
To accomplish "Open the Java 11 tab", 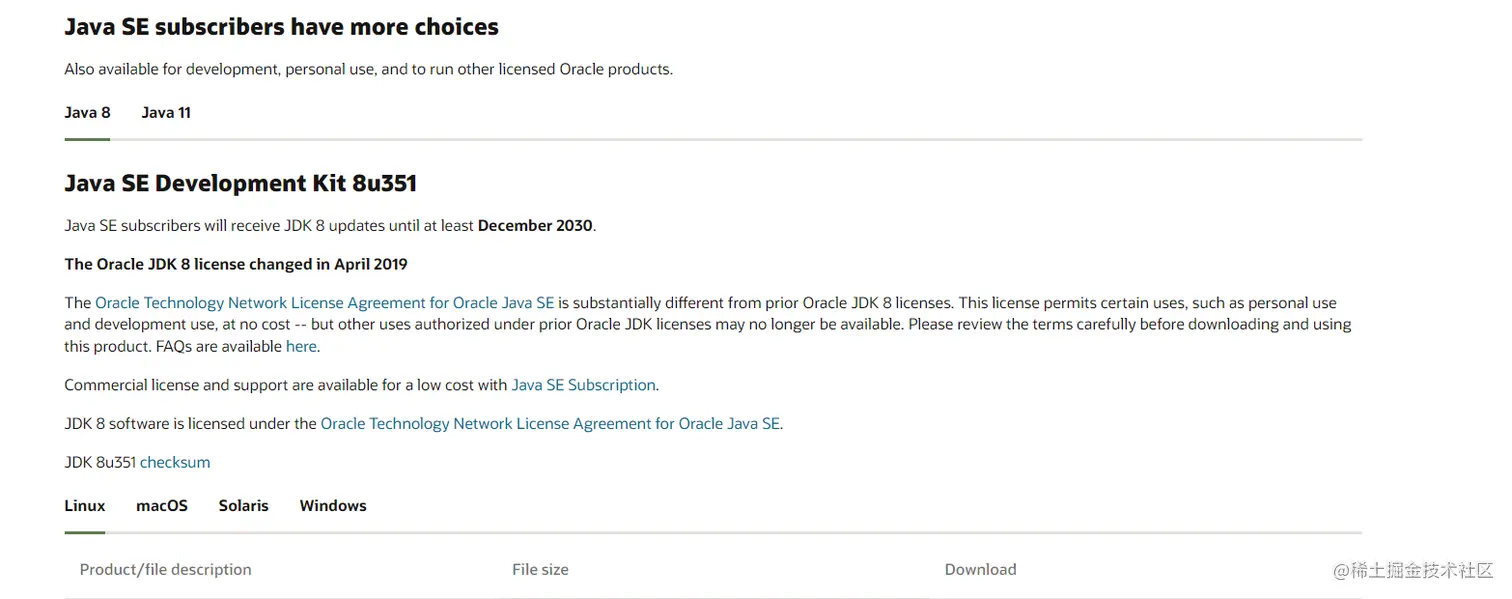I will click(x=166, y=113).
